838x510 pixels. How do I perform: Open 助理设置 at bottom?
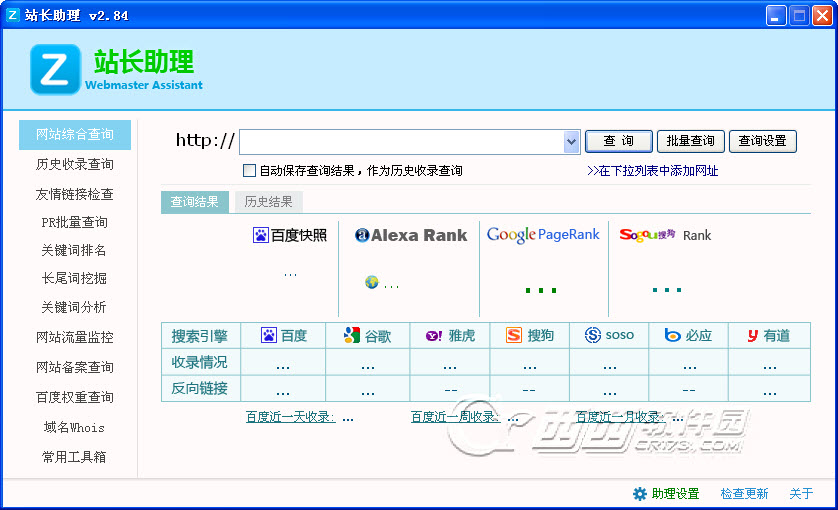pyautogui.click(x=676, y=493)
